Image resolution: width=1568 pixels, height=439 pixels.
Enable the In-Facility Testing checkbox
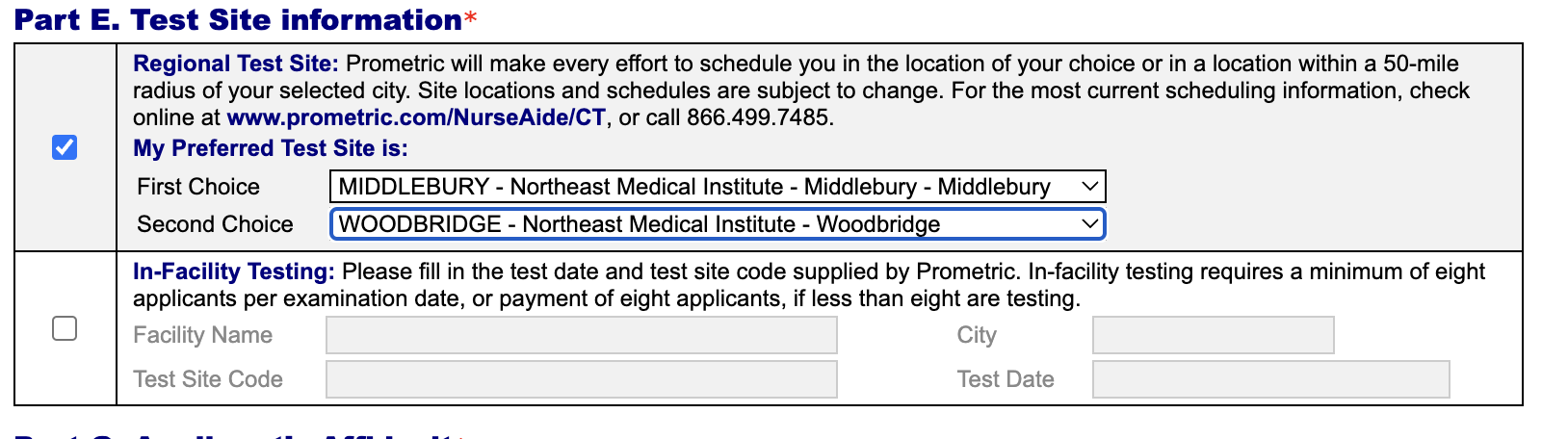pos(65,328)
